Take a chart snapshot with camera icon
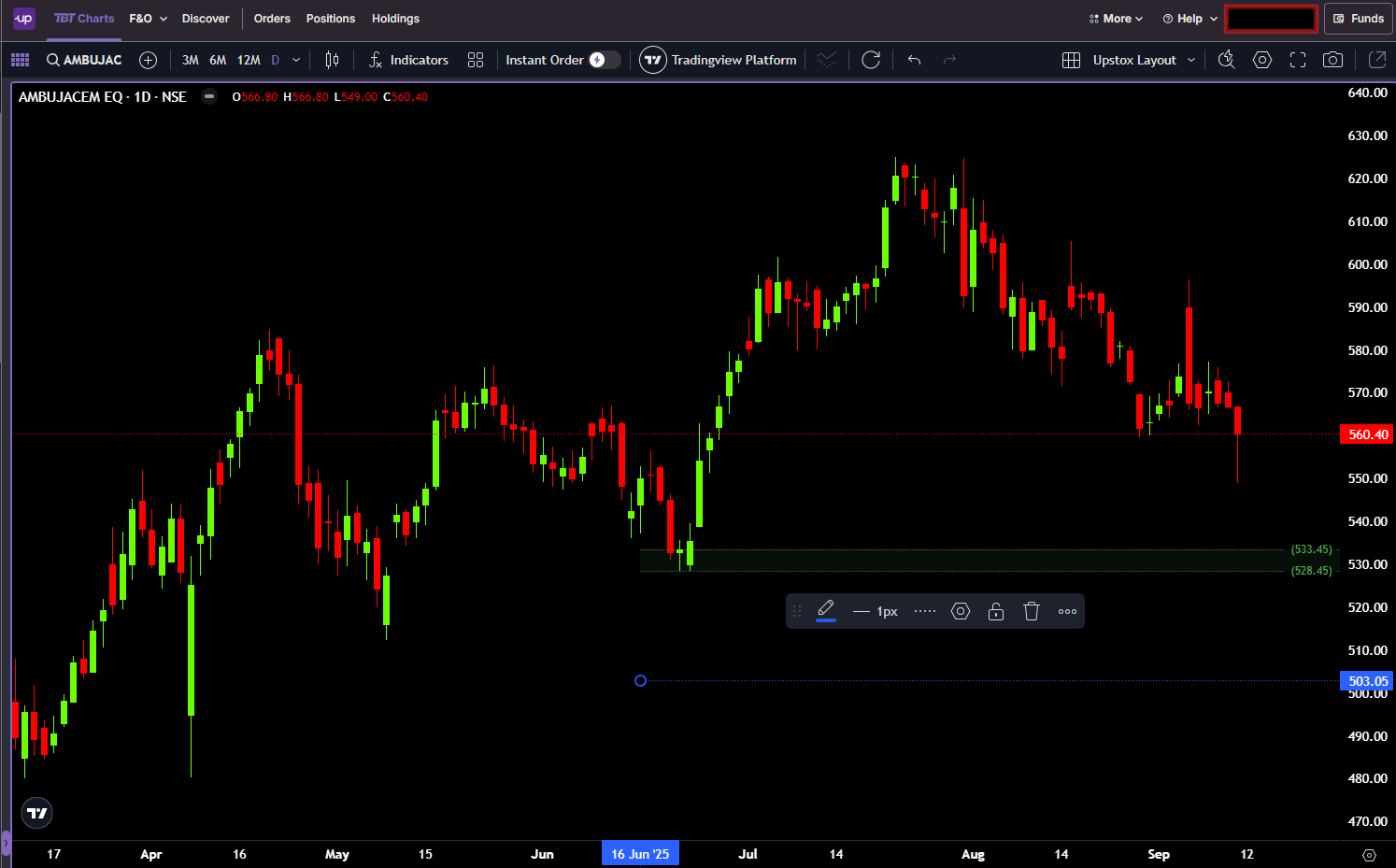 pyautogui.click(x=1333, y=60)
